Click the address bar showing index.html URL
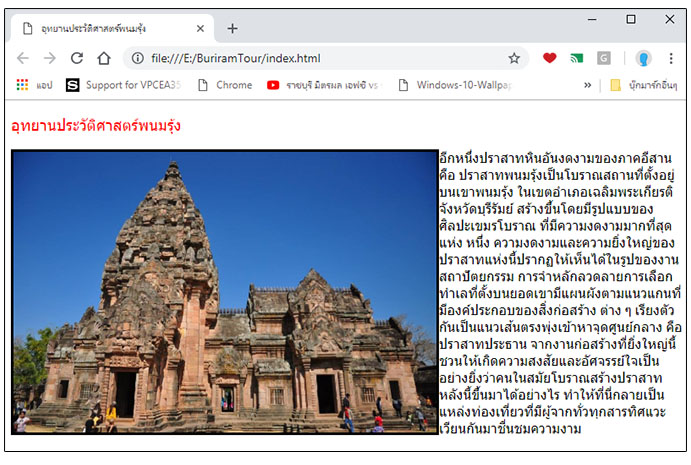Viewport: 691px width, 465px height. point(320,58)
